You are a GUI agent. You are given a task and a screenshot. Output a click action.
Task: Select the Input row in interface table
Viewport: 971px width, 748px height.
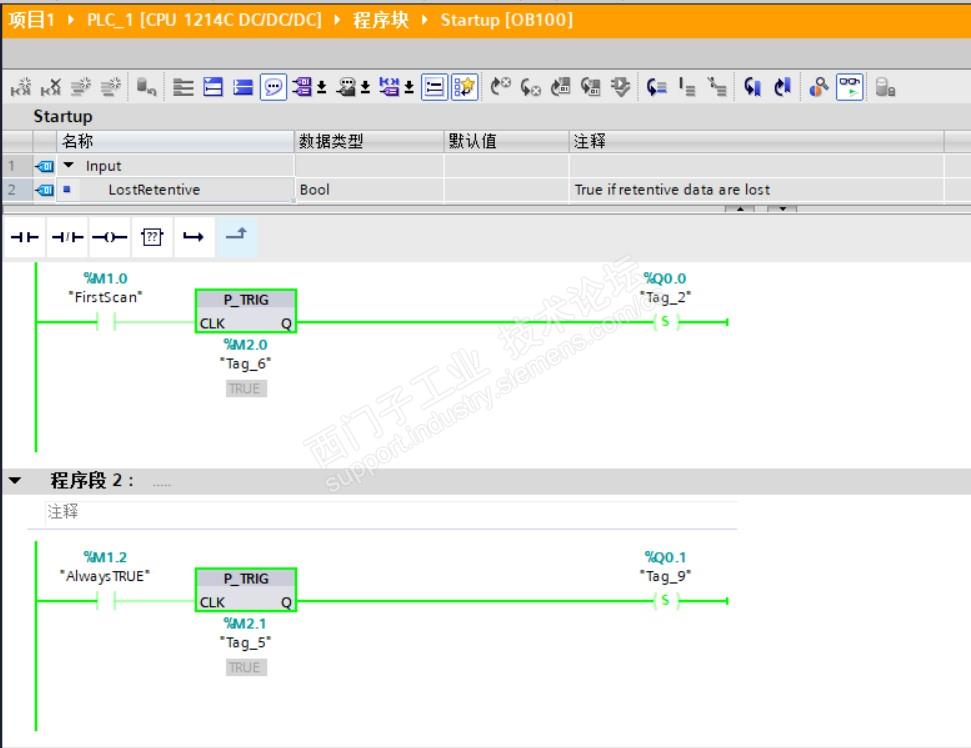473,166
